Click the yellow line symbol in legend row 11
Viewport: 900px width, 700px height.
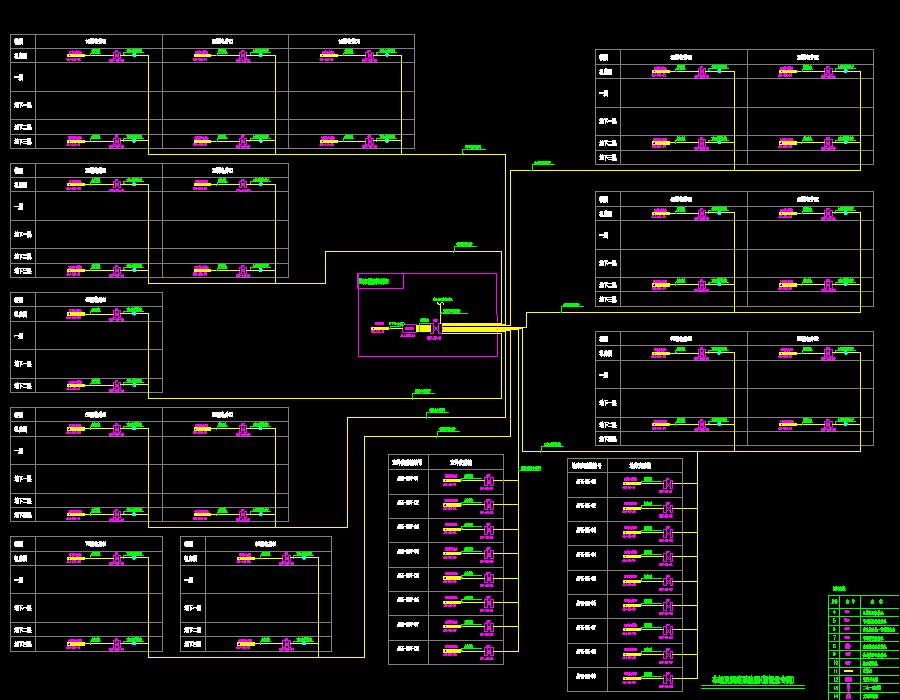(x=848, y=671)
